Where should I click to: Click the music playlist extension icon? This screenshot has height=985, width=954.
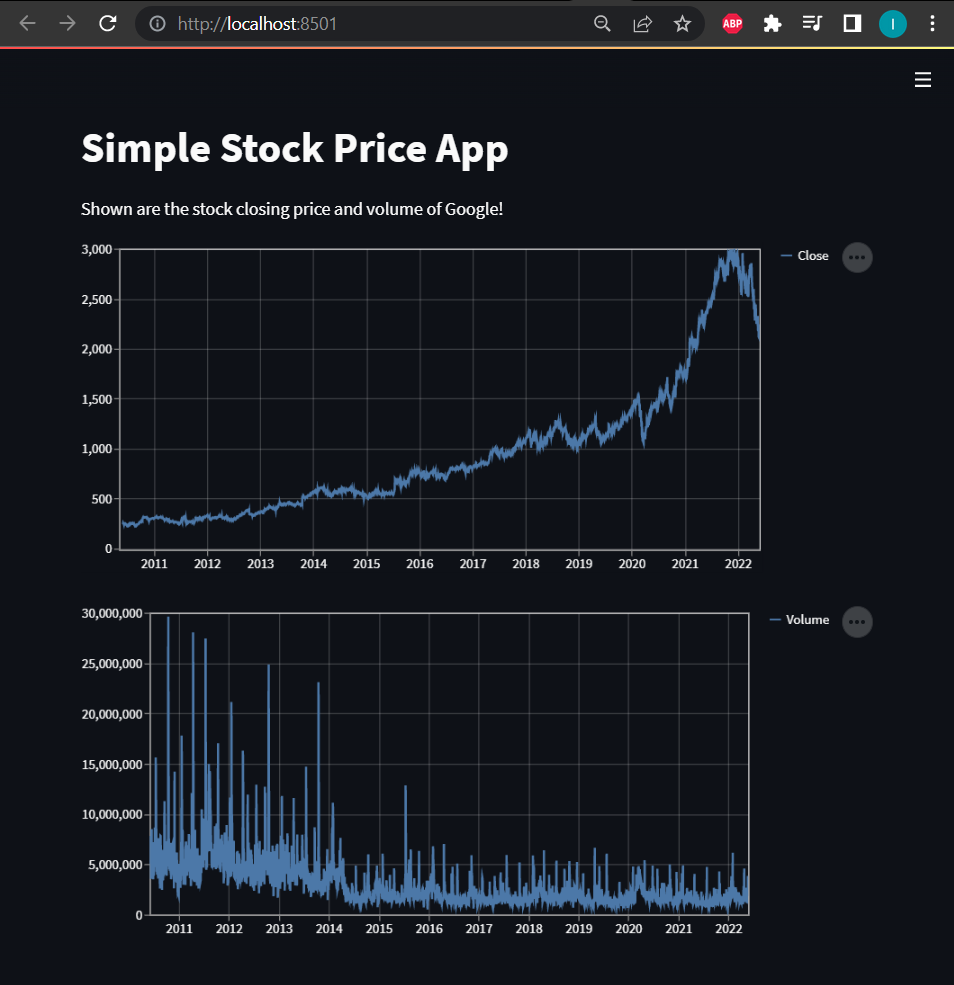tap(812, 23)
